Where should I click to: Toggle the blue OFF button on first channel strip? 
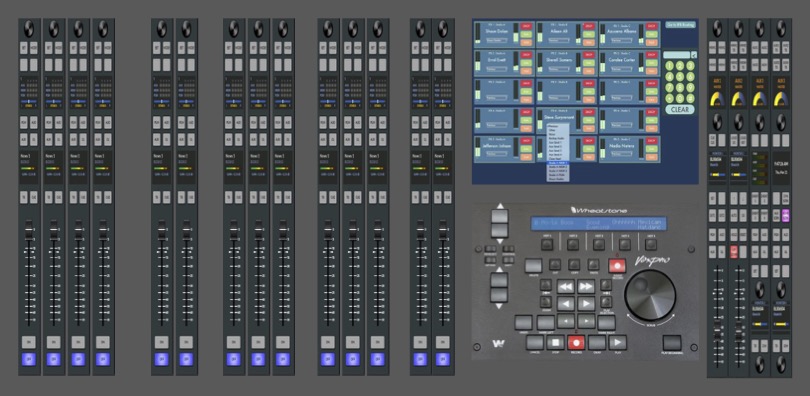click(x=29, y=359)
